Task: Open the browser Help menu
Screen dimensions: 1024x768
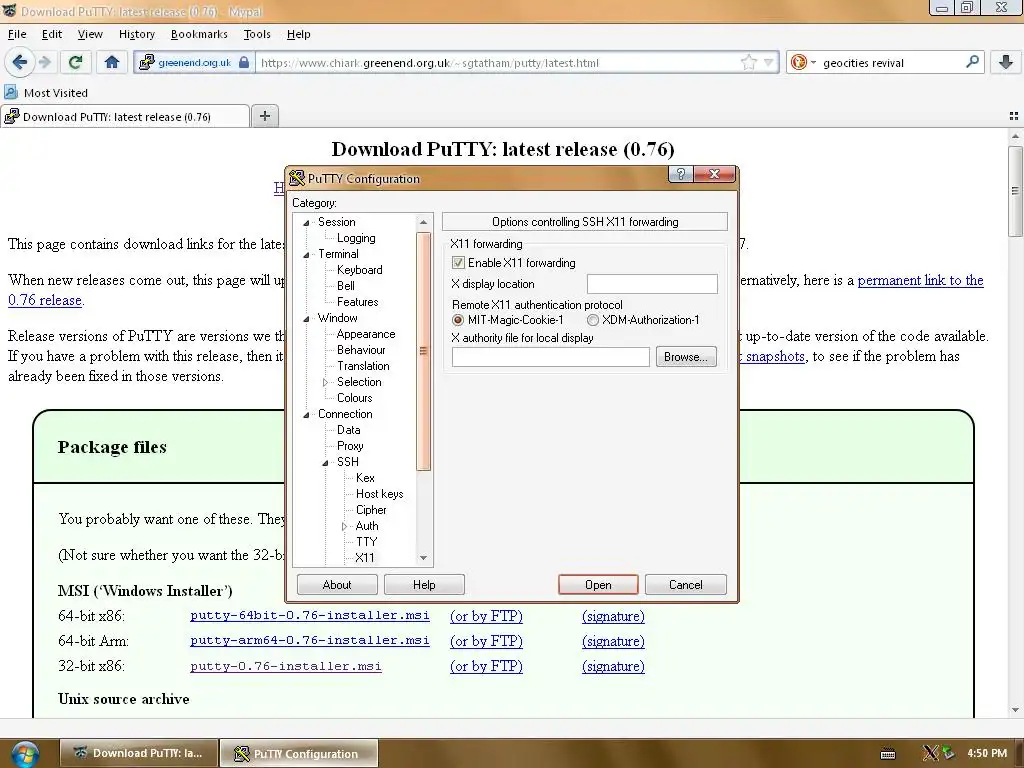Action: click(298, 34)
